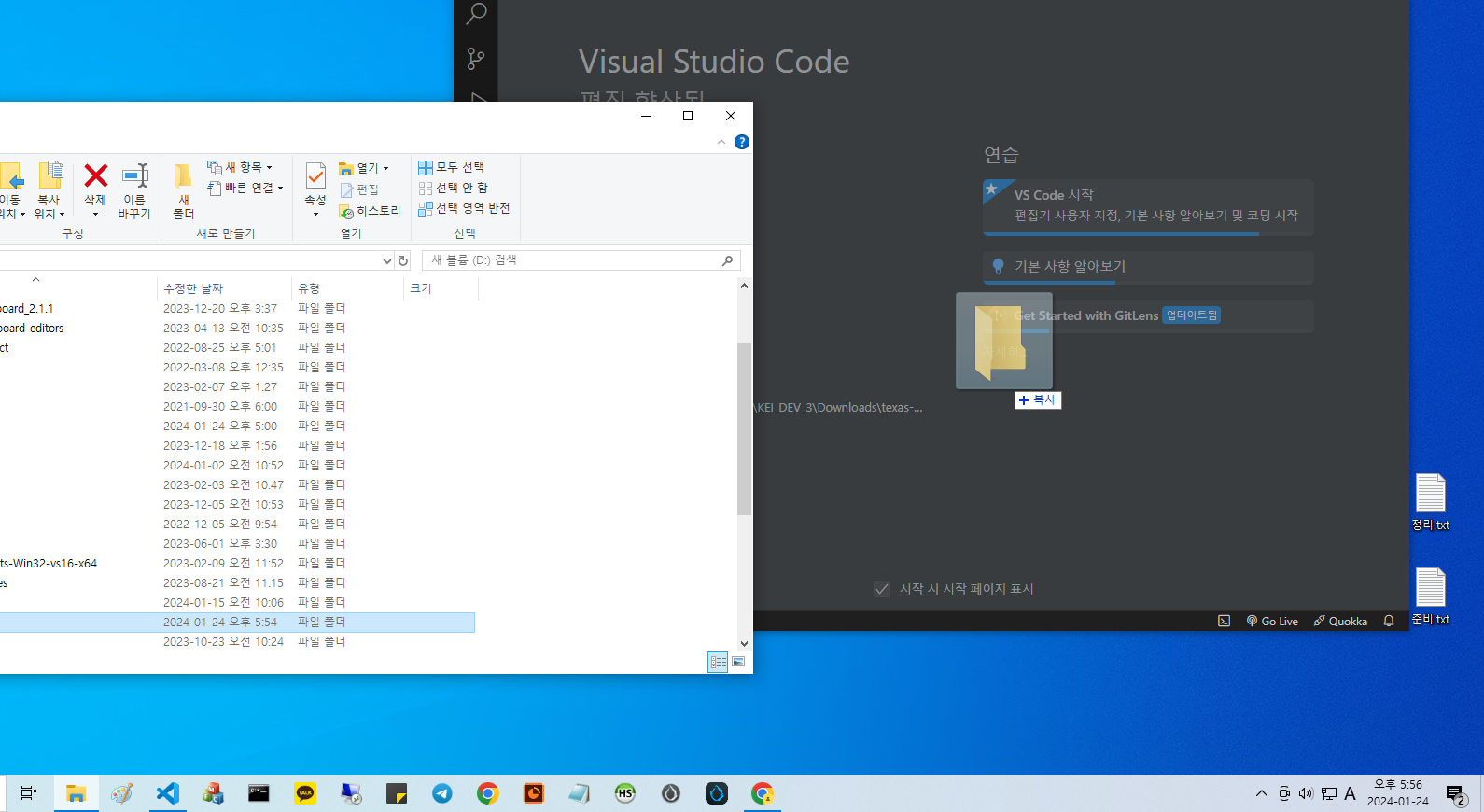Open 기본 사항 알아보기 walkthrough
The width and height of the screenshot is (1484, 812).
tap(1148, 267)
